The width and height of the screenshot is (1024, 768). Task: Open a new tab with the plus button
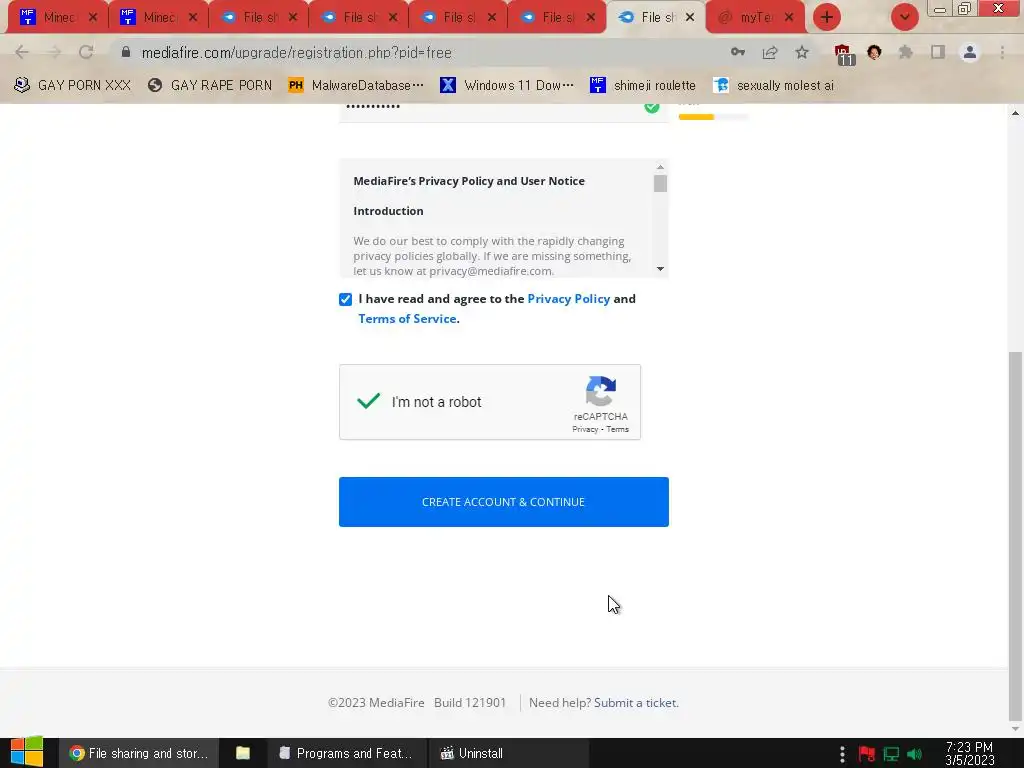tap(827, 17)
